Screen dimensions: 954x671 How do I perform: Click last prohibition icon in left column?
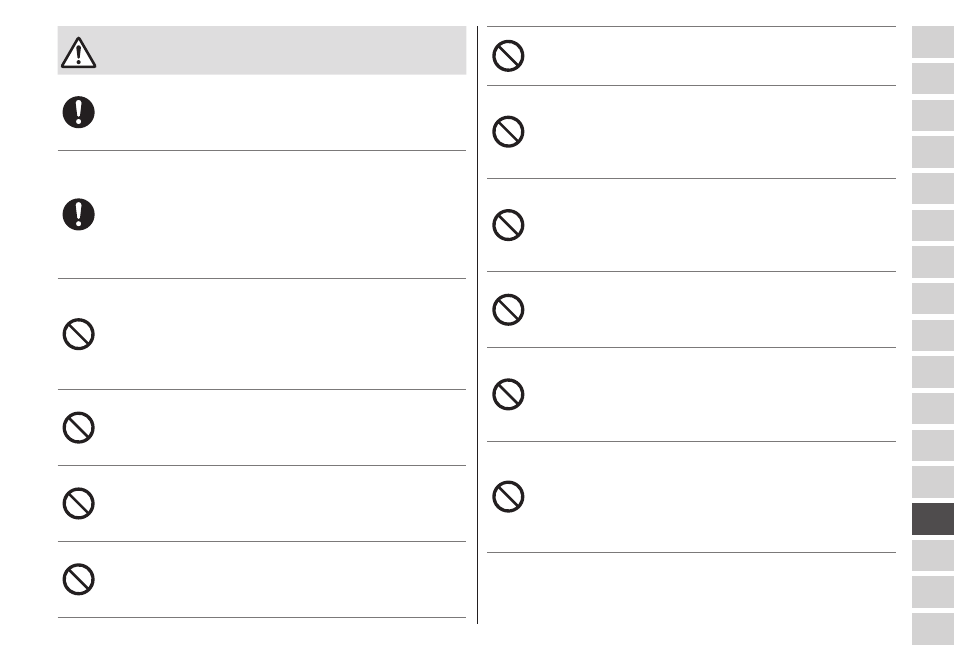pyautogui.click(x=78, y=579)
